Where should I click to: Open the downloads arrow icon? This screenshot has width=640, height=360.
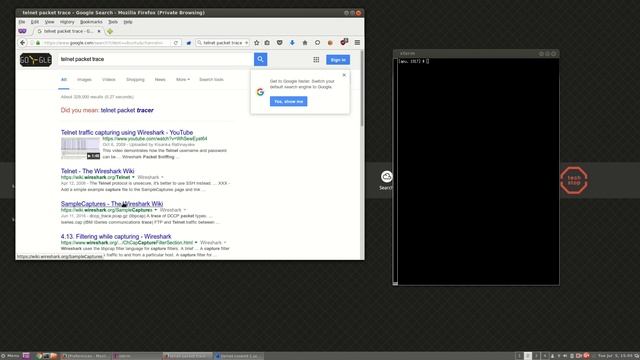[x=292, y=42]
